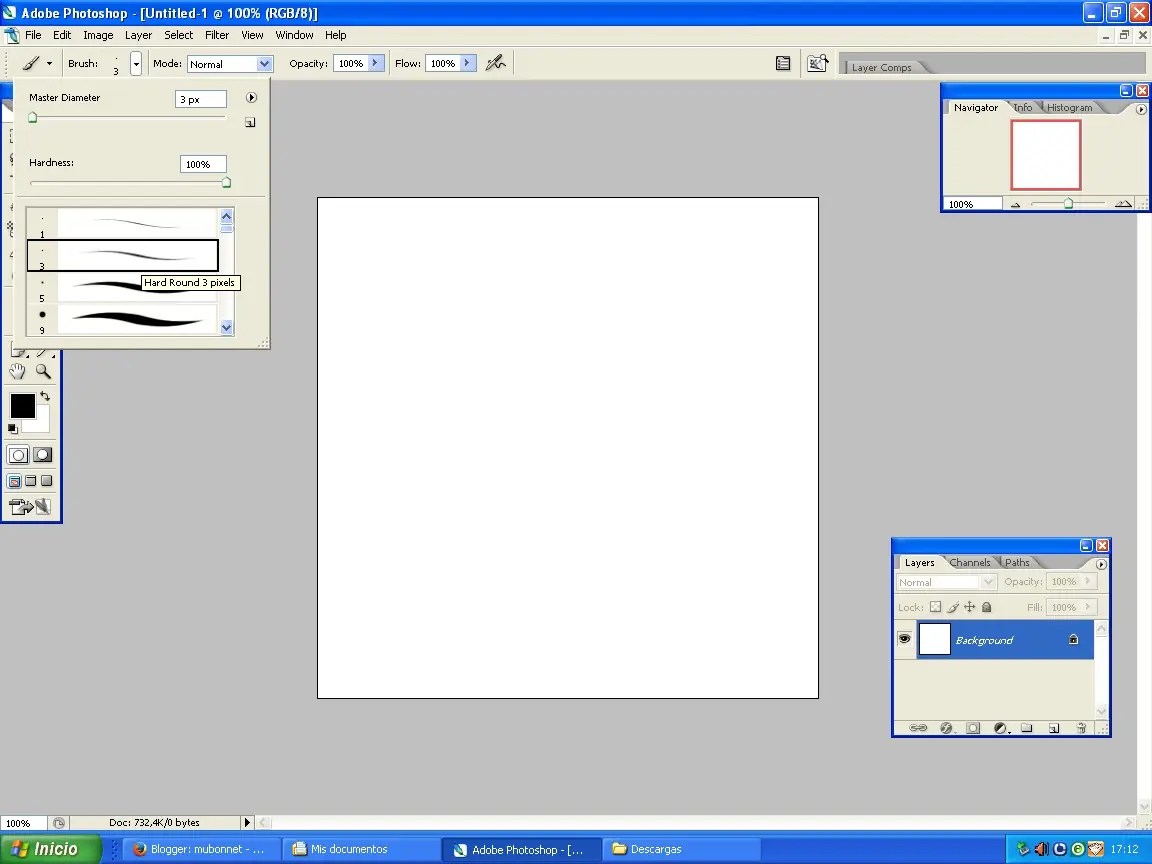The width and height of the screenshot is (1152, 864).
Task: Toggle lock transparent pixels
Action: [x=935, y=607]
